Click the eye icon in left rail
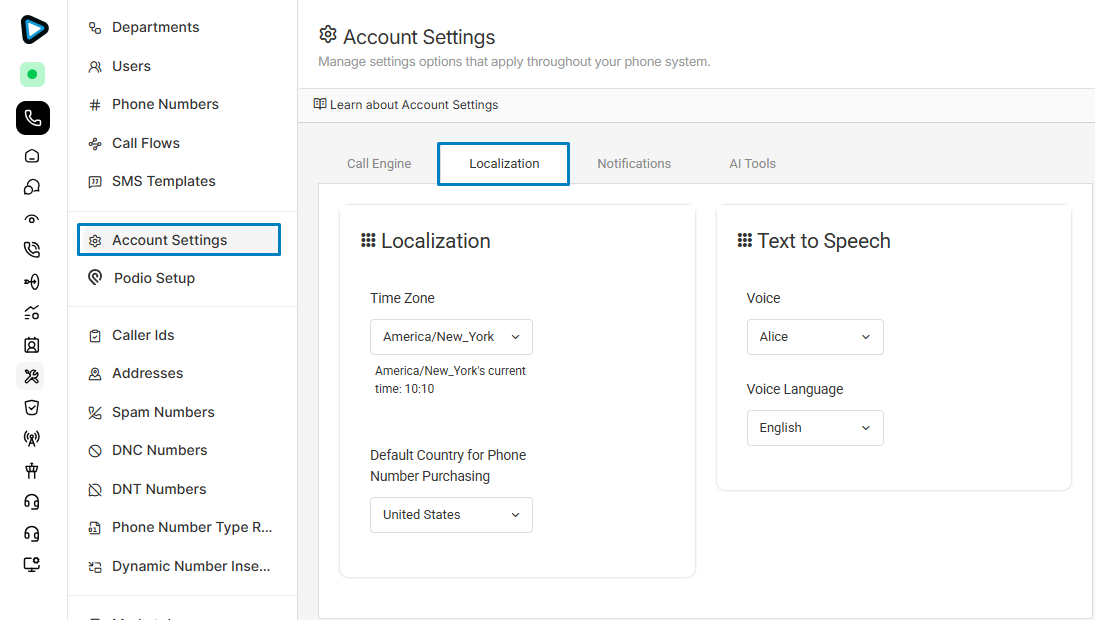 (x=32, y=219)
